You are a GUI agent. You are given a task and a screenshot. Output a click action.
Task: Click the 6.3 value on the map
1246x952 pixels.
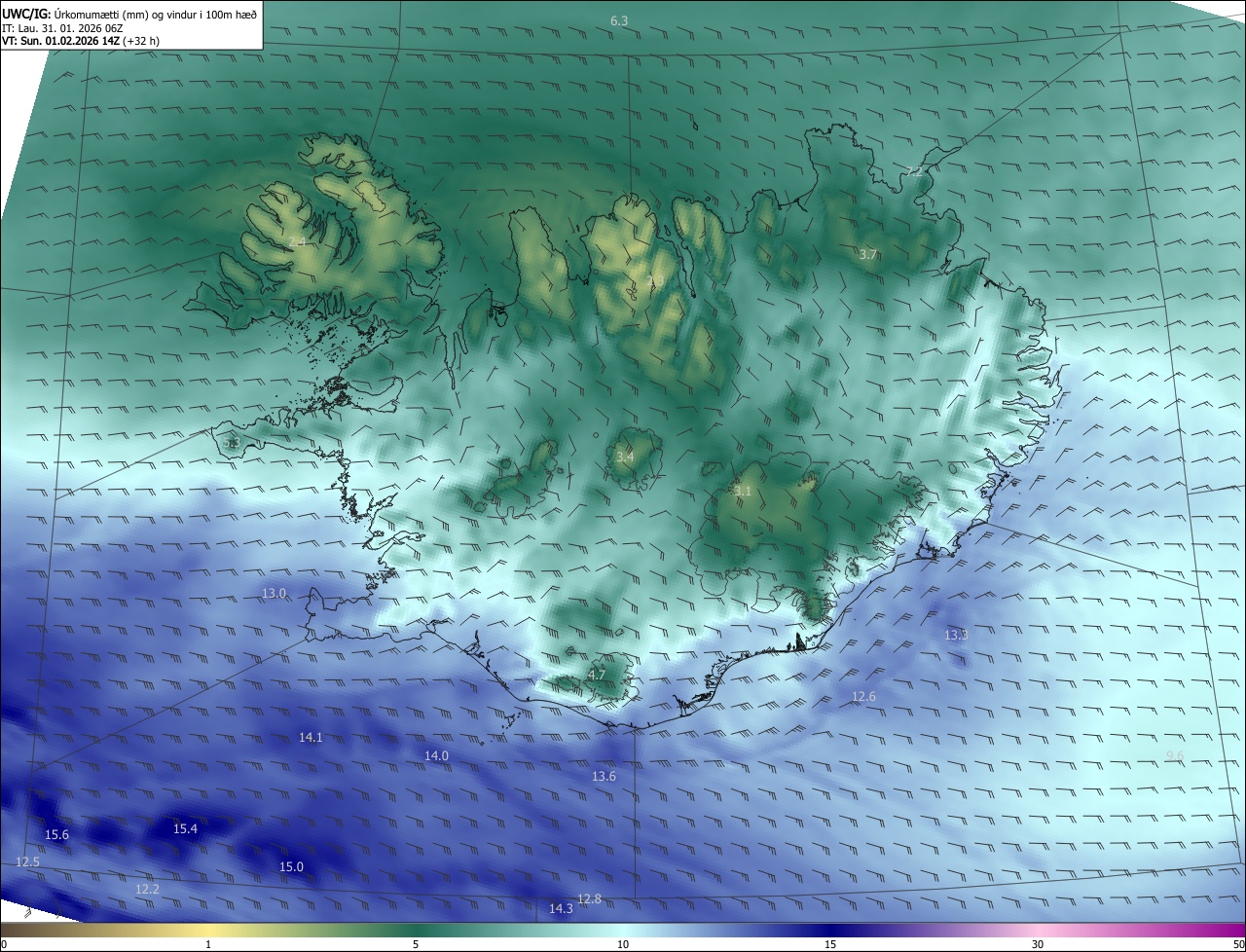click(x=619, y=20)
